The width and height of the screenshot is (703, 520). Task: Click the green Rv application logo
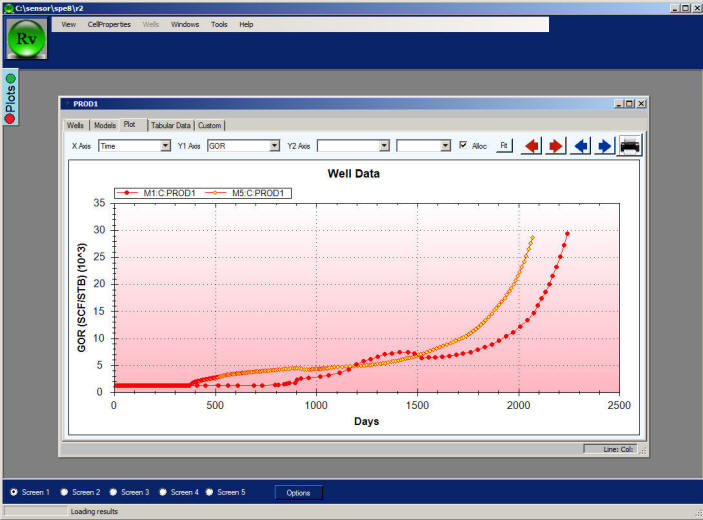tap(27, 38)
